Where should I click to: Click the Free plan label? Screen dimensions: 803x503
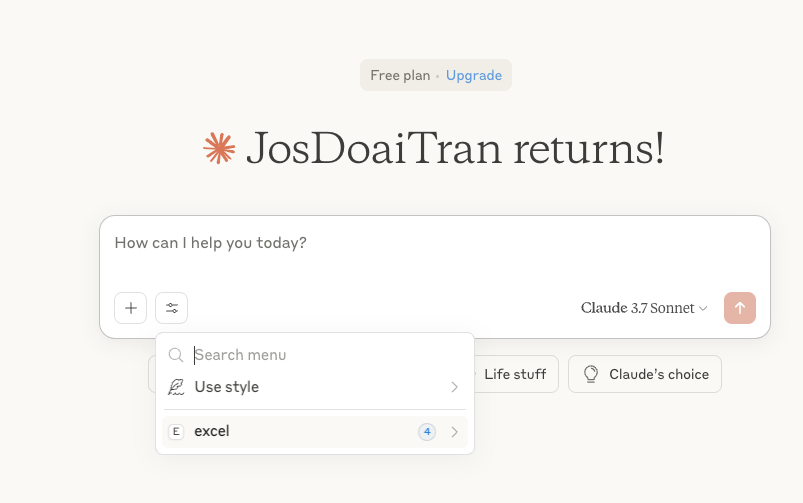tap(400, 75)
